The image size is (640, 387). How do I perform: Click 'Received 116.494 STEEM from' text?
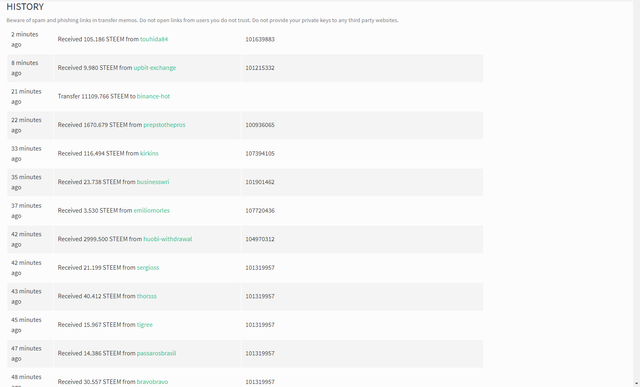(x=98, y=153)
